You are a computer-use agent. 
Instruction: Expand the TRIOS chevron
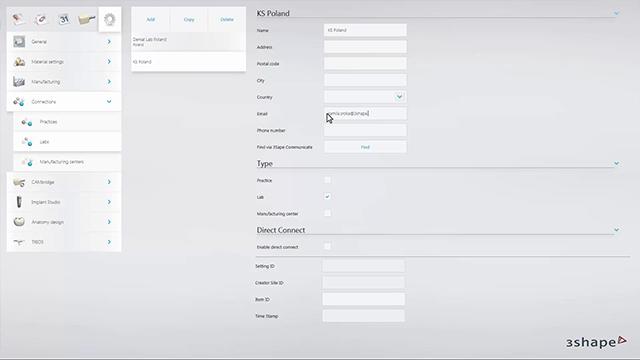[x=109, y=242]
